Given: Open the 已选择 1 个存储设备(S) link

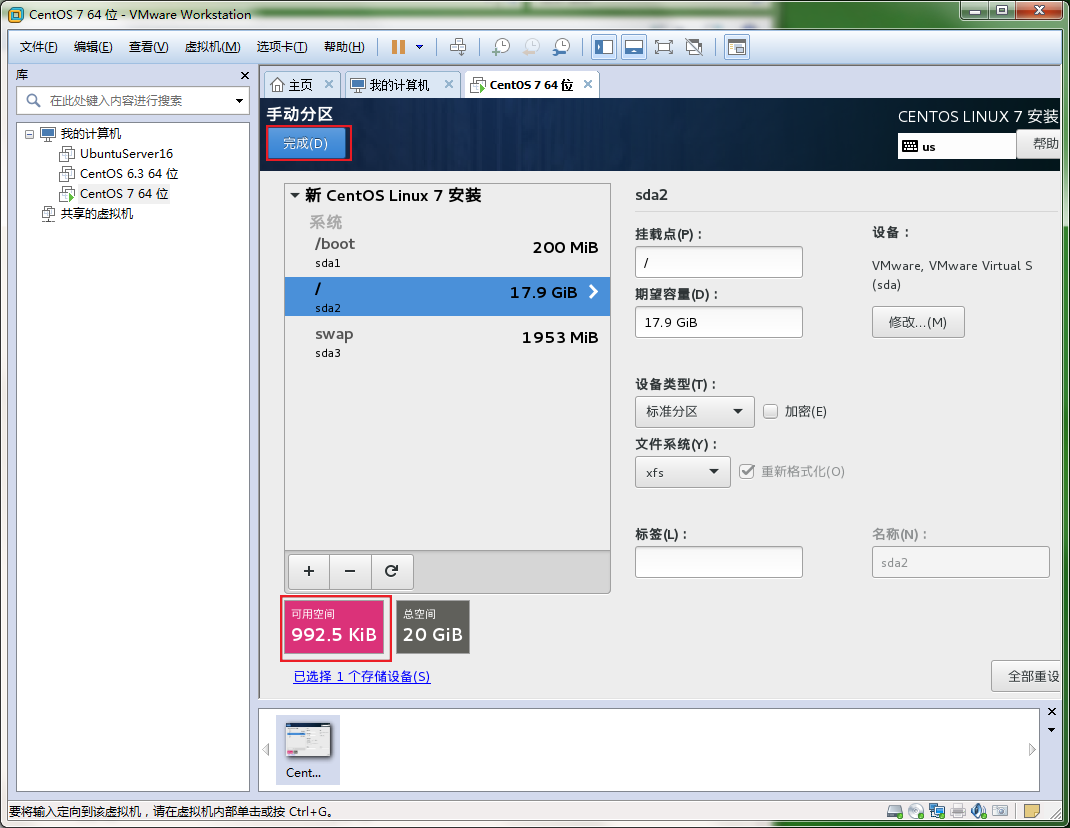Looking at the screenshot, I should 362,676.
